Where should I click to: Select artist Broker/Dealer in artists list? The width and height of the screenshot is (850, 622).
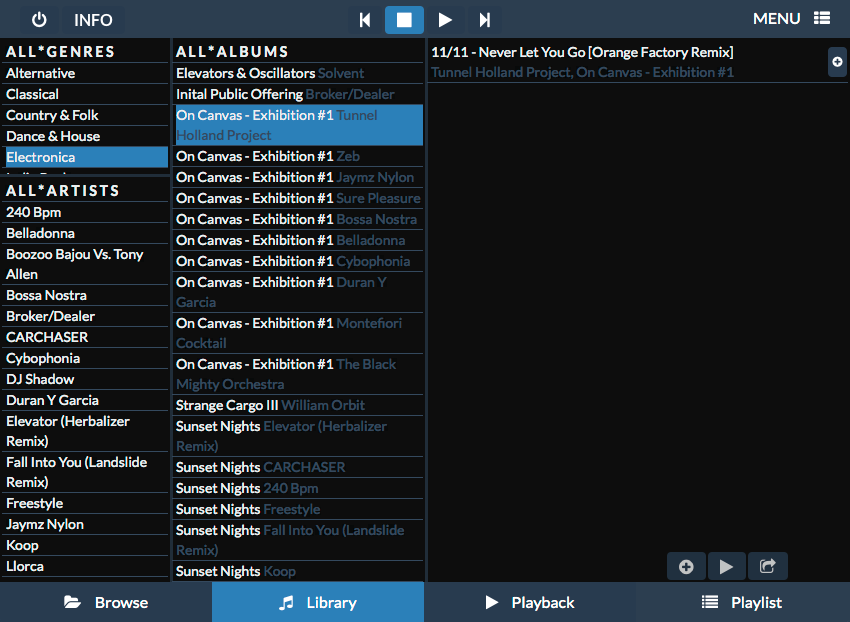click(x=86, y=316)
